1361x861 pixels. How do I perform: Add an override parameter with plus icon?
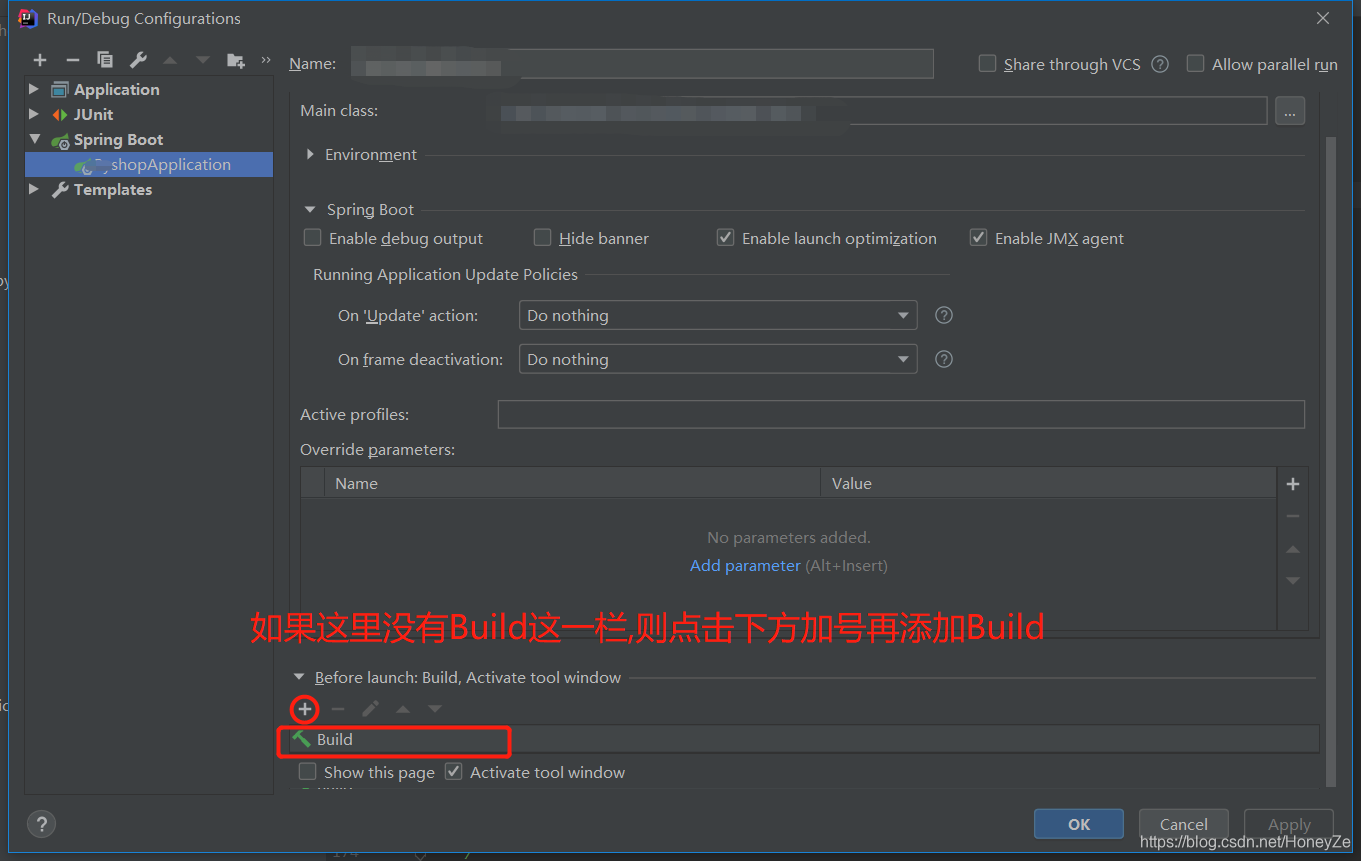[x=1293, y=484]
